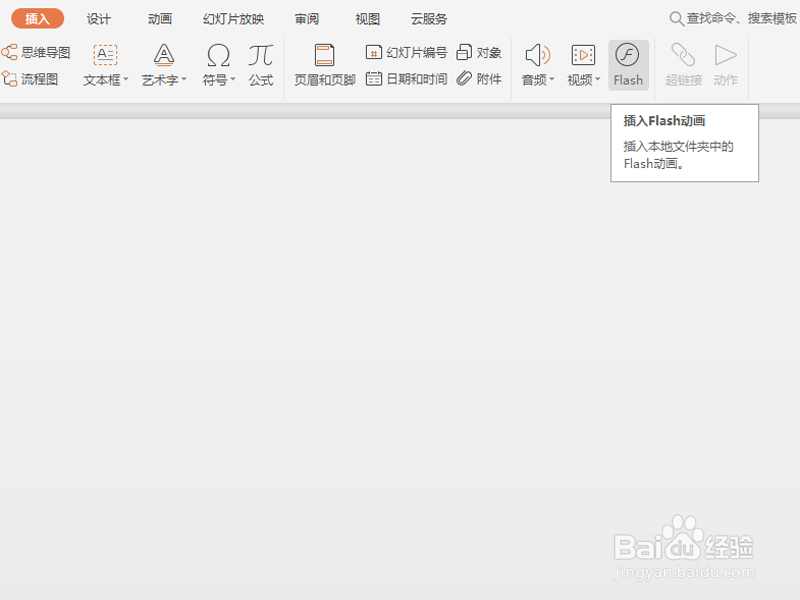Click the 符号 omega symbol icon
The width and height of the screenshot is (800, 600).
click(x=218, y=55)
